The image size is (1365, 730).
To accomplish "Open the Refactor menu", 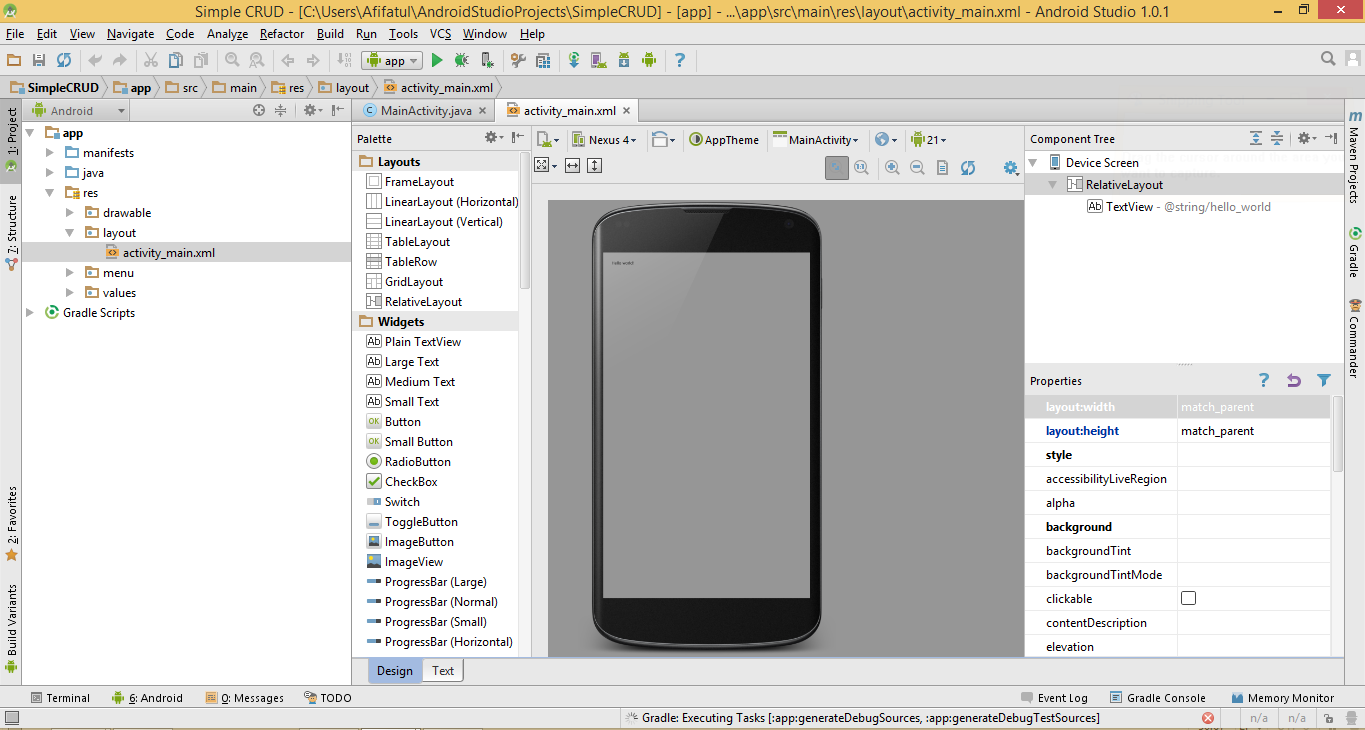I will pyautogui.click(x=282, y=34).
